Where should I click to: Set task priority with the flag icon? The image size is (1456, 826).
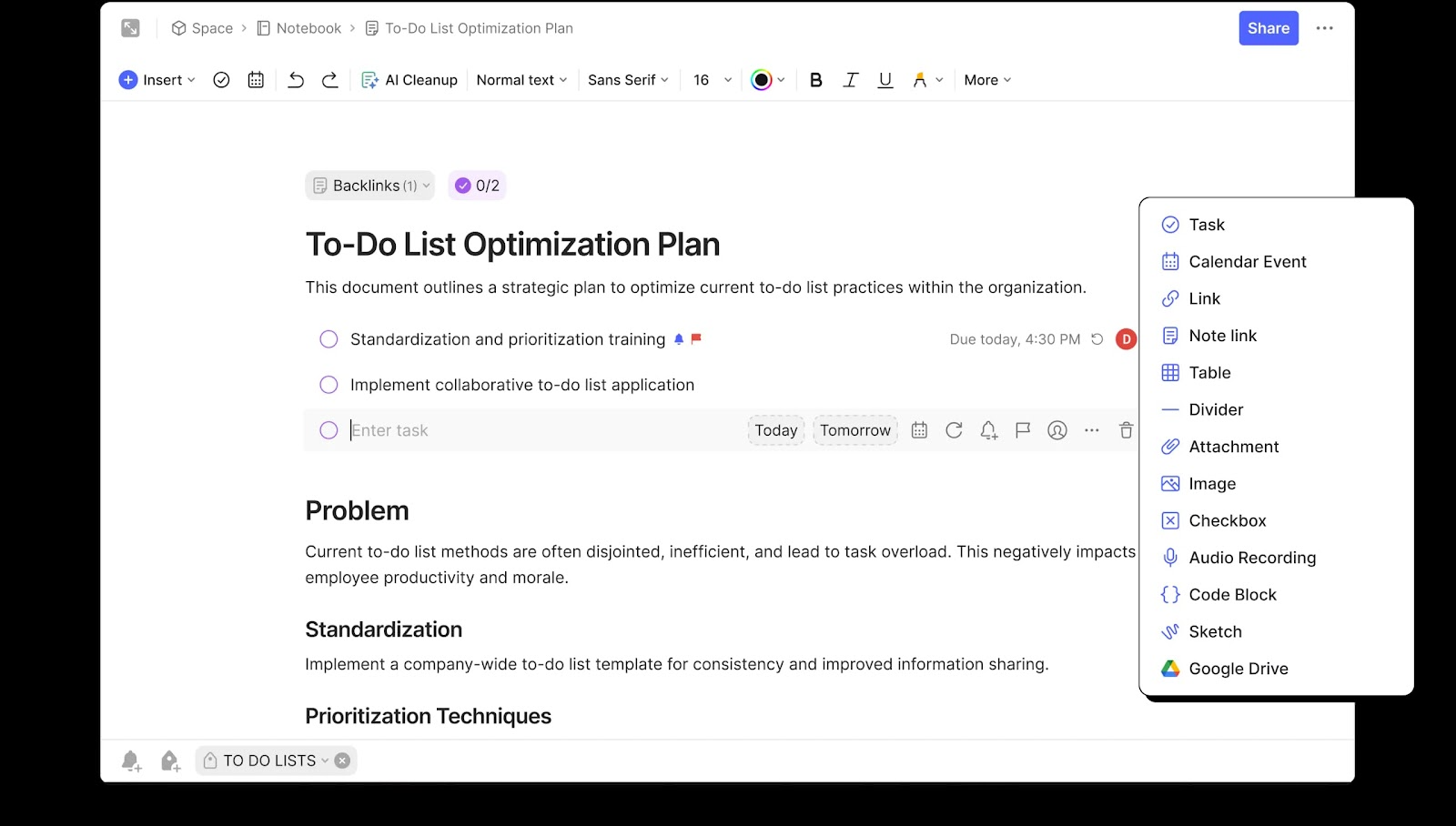coord(1022,430)
